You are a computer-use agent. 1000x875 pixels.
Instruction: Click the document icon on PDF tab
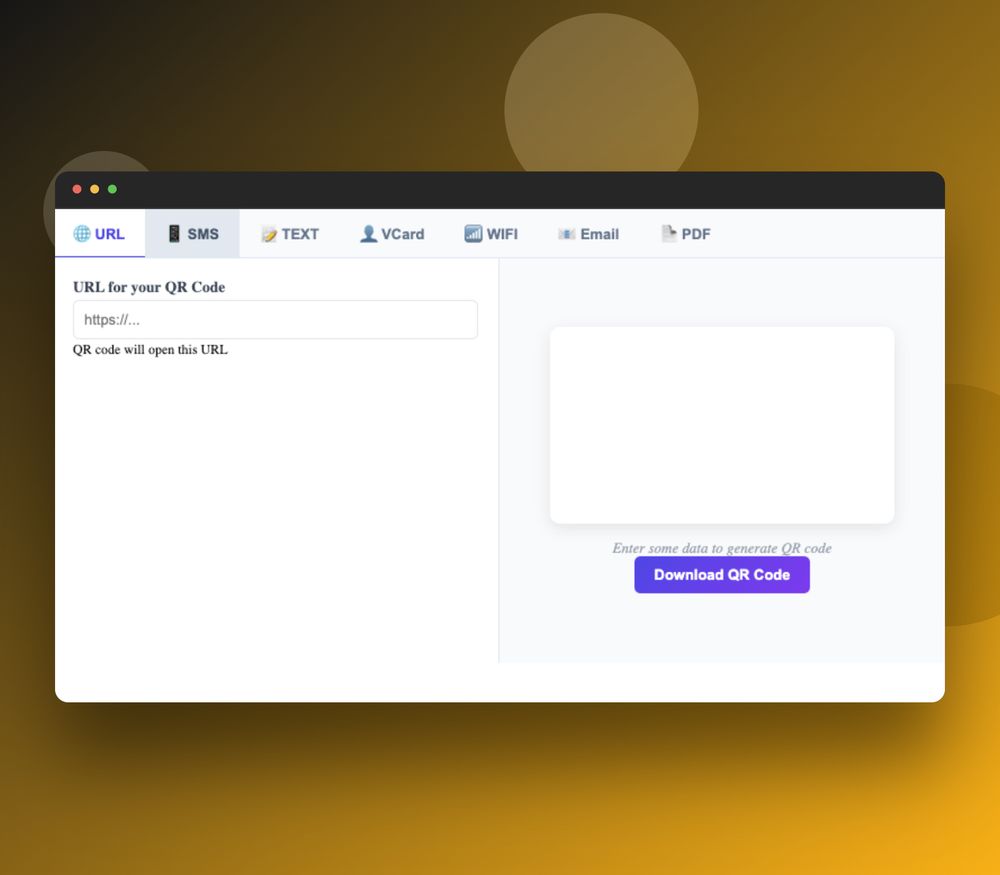(668, 233)
